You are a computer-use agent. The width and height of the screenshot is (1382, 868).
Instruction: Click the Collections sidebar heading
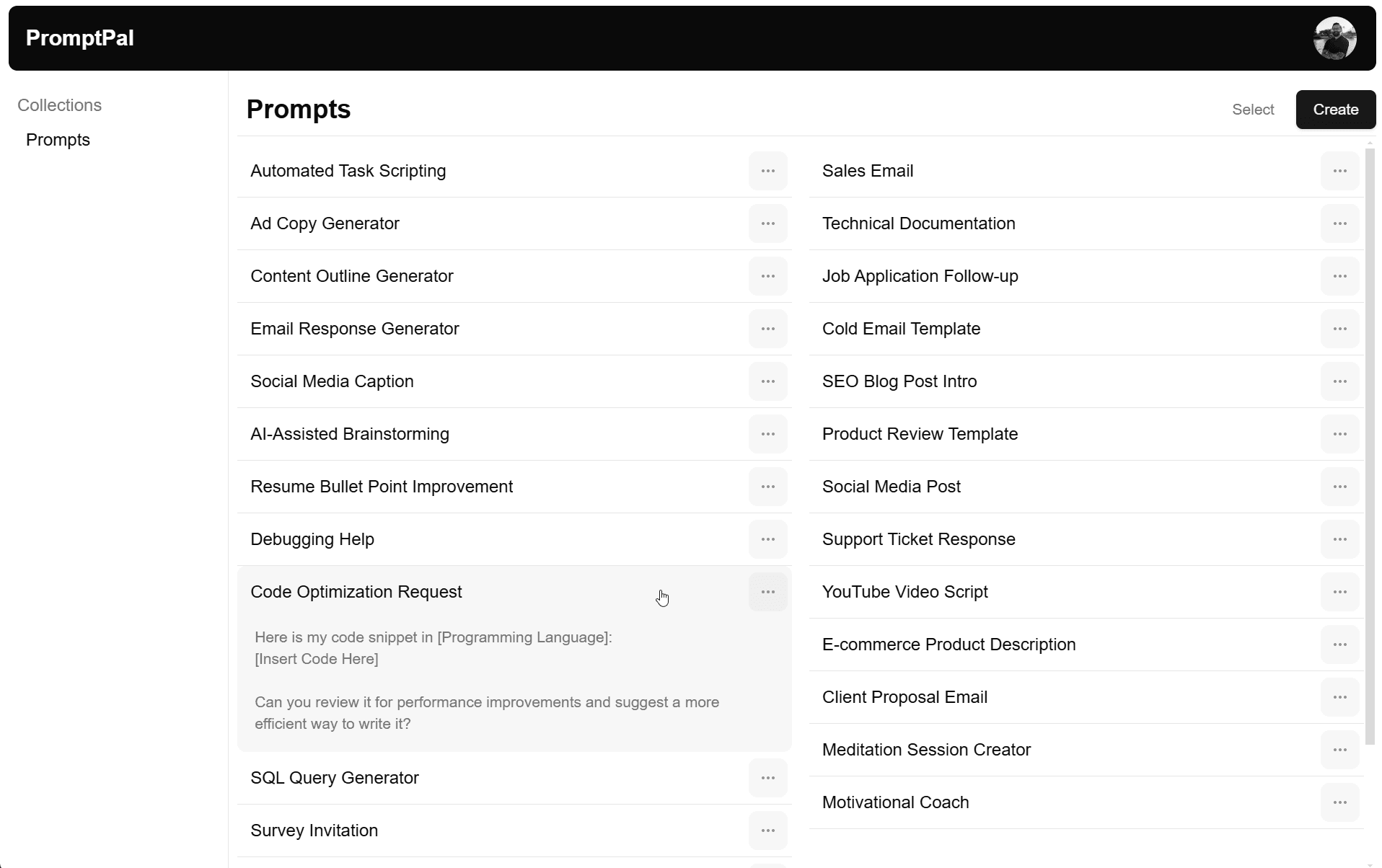coord(59,105)
